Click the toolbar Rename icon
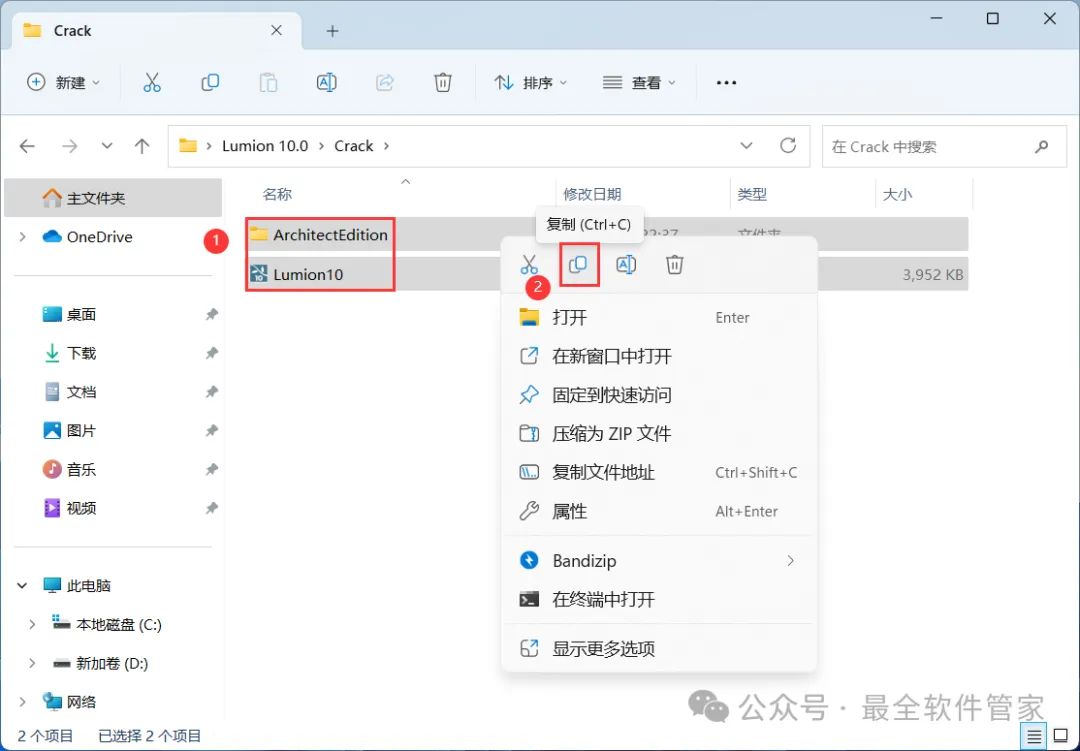 click(326, 83)
